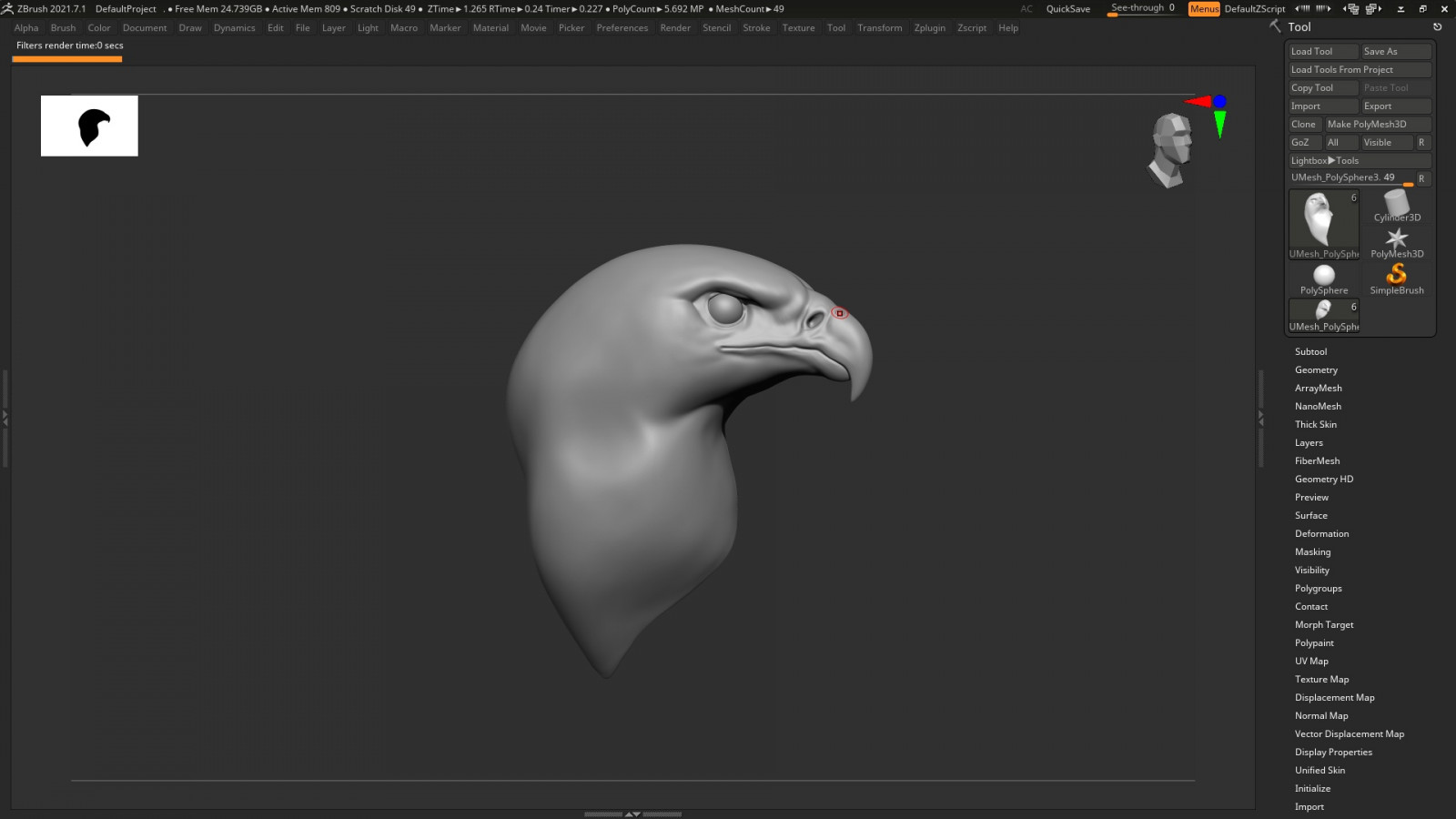
Task: Click Make PolyMesh3D button
Action: pyautogui.click(x=1377, y=125)
